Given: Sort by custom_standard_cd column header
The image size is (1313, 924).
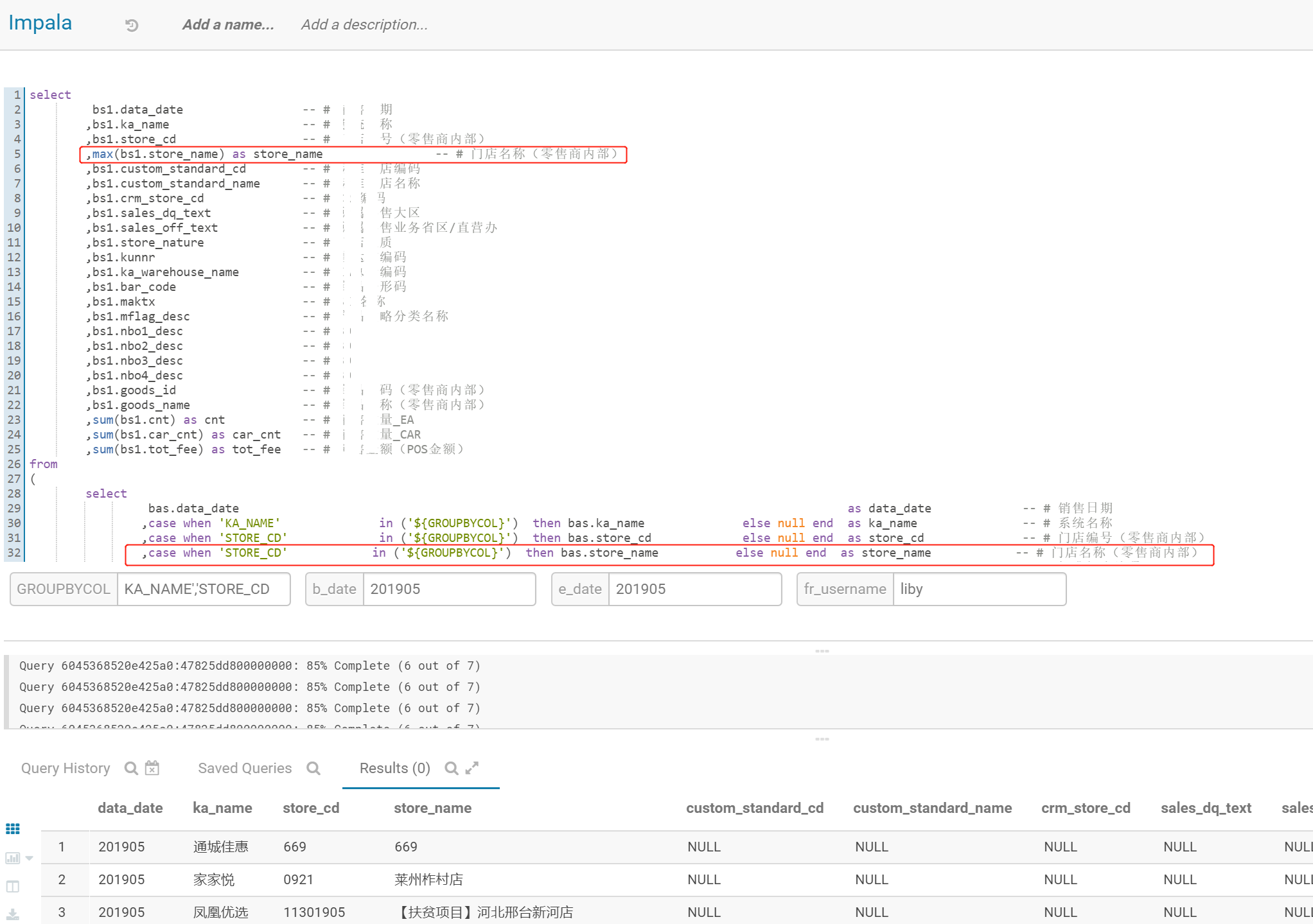Looking at the screenshot, I should [755, 808].
